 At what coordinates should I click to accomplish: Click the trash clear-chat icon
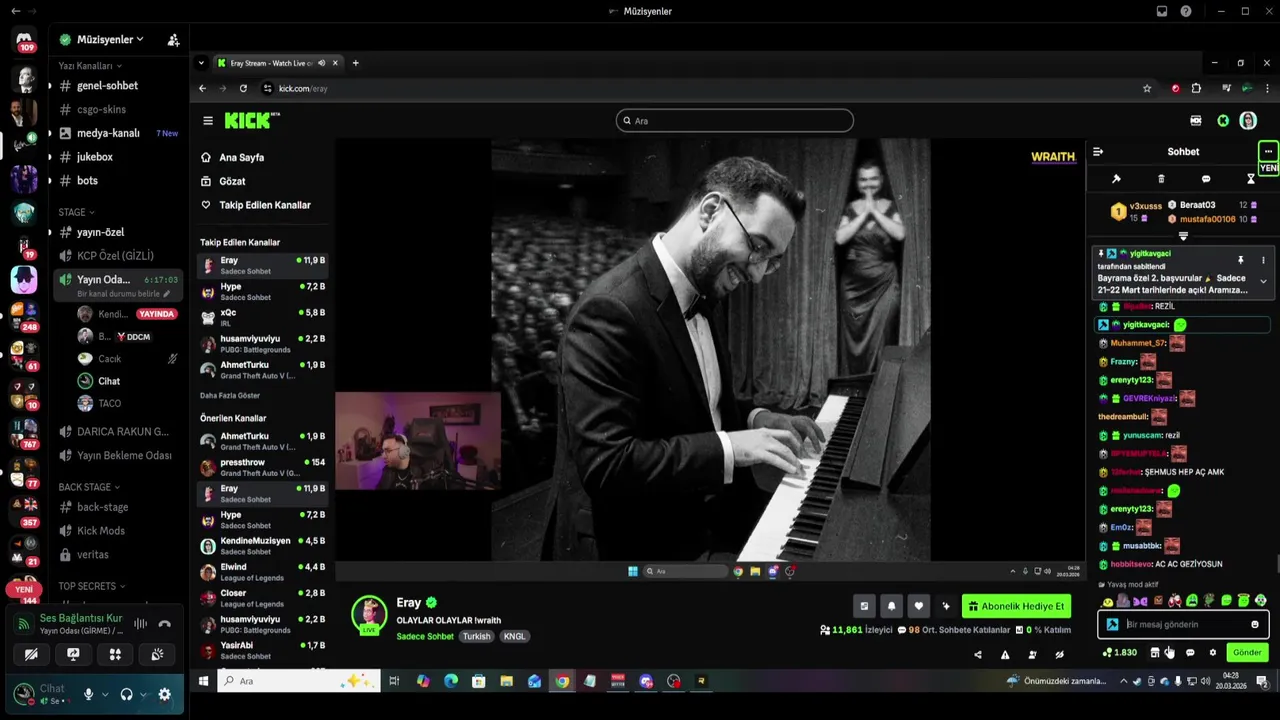pos(1161,179)
